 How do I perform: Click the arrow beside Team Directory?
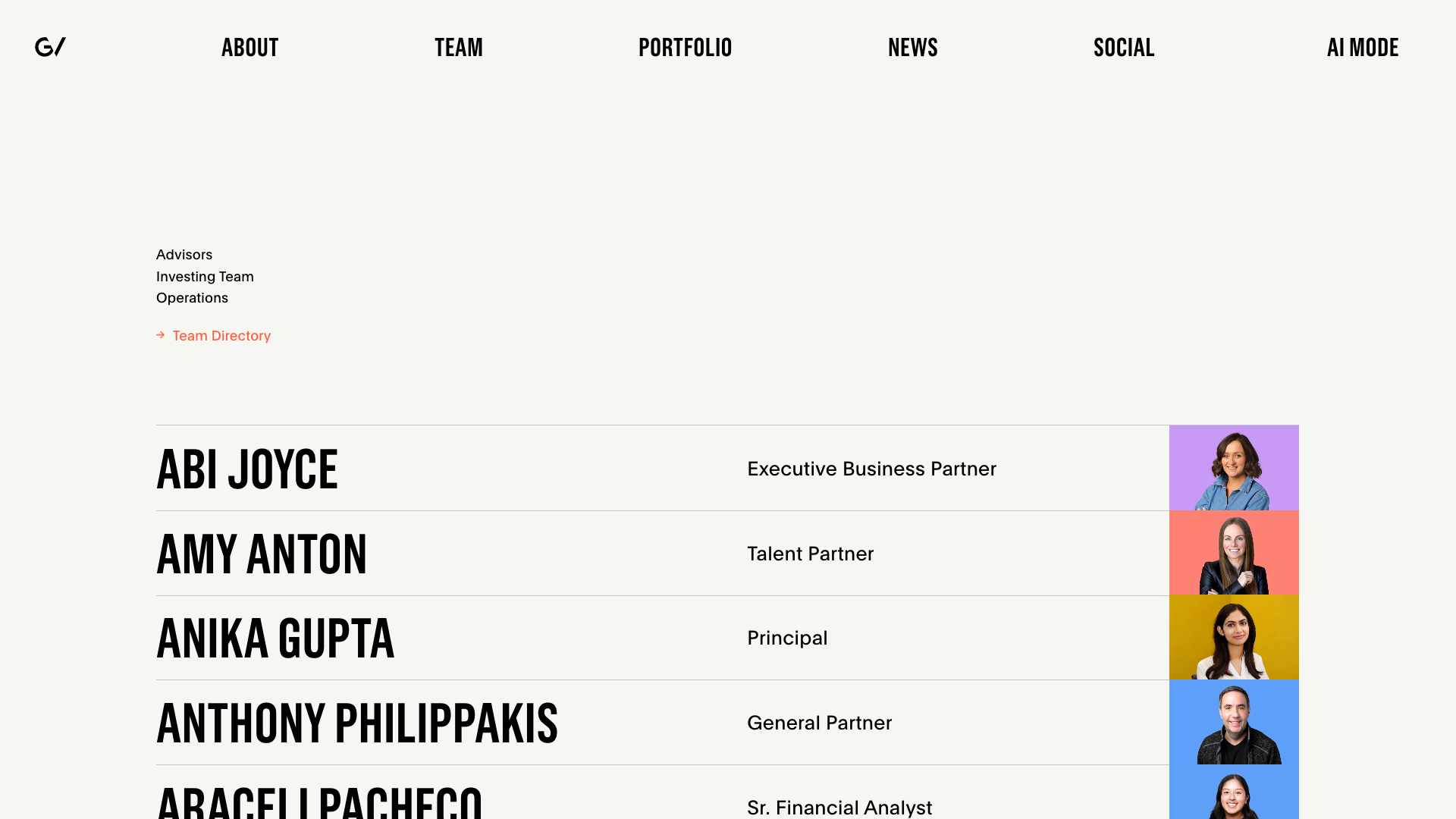click(x=161, y=335)
